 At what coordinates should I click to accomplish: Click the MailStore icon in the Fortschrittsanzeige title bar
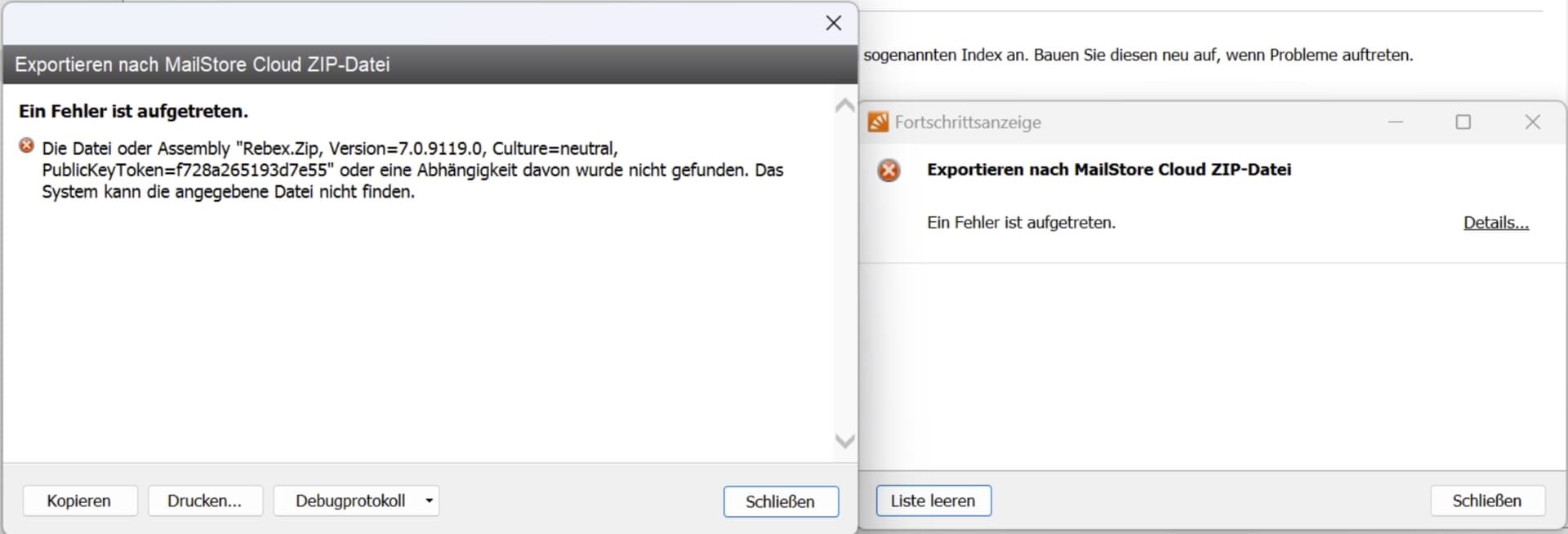[x=878, y=122]
